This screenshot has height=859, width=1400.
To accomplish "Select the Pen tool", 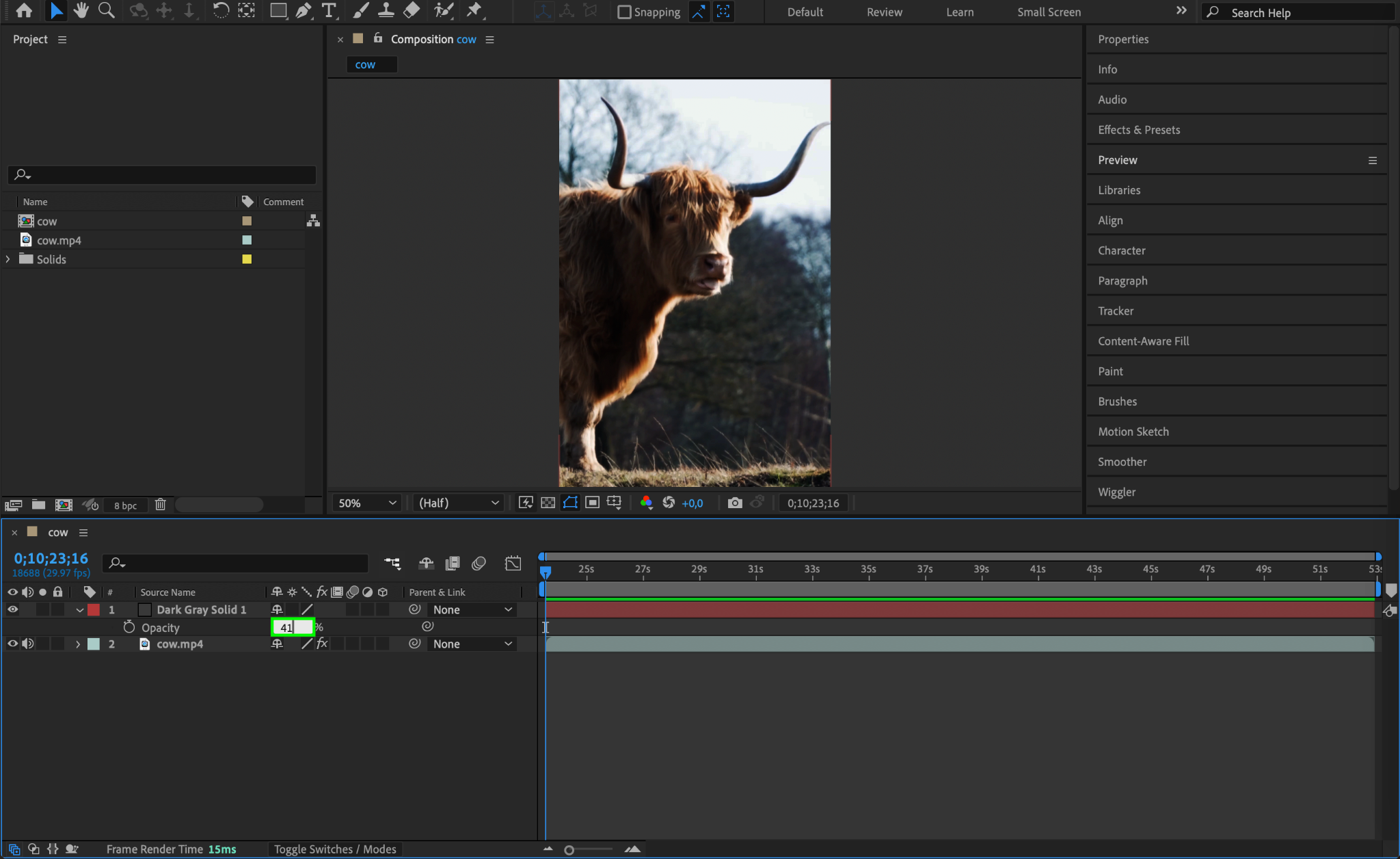I will pos(304,10).
